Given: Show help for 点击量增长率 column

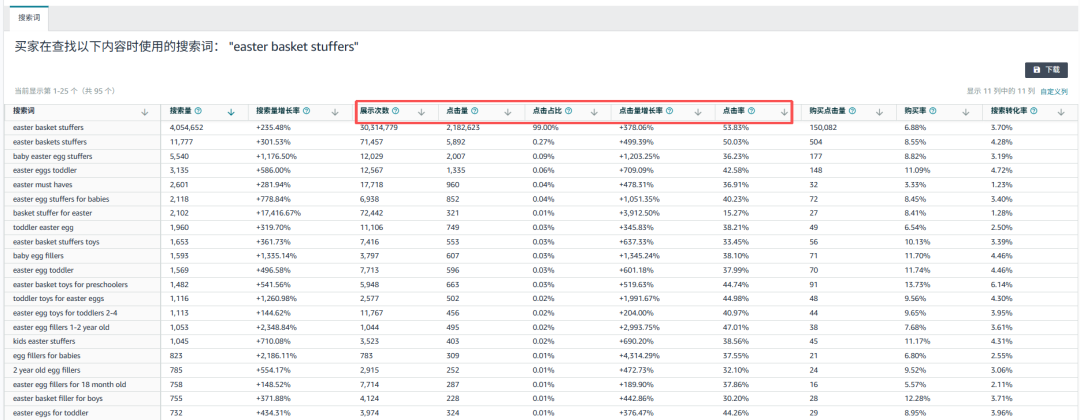Looking at the screenshot, I should pyautogui.click(x=669, y=111).
